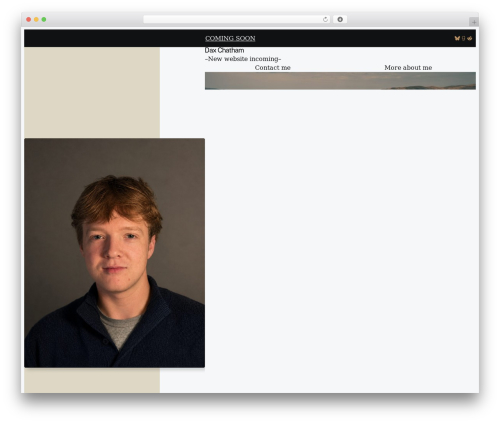Click the landscape banner image
Viewport: 500px width, 423px height.
[340, 81]
